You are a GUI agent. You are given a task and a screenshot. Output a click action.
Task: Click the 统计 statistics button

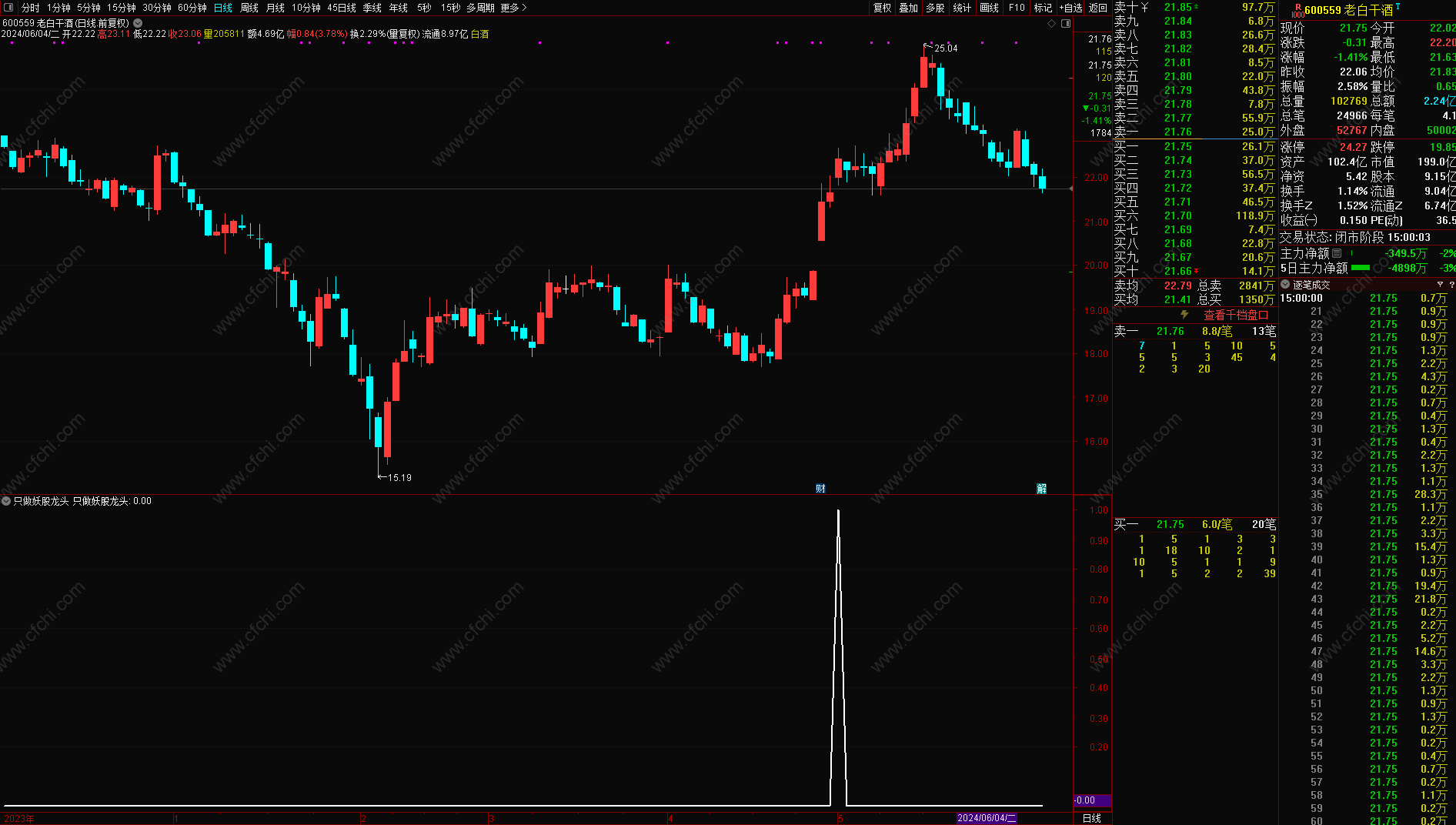pyautogui.click(x=962, y=8)
